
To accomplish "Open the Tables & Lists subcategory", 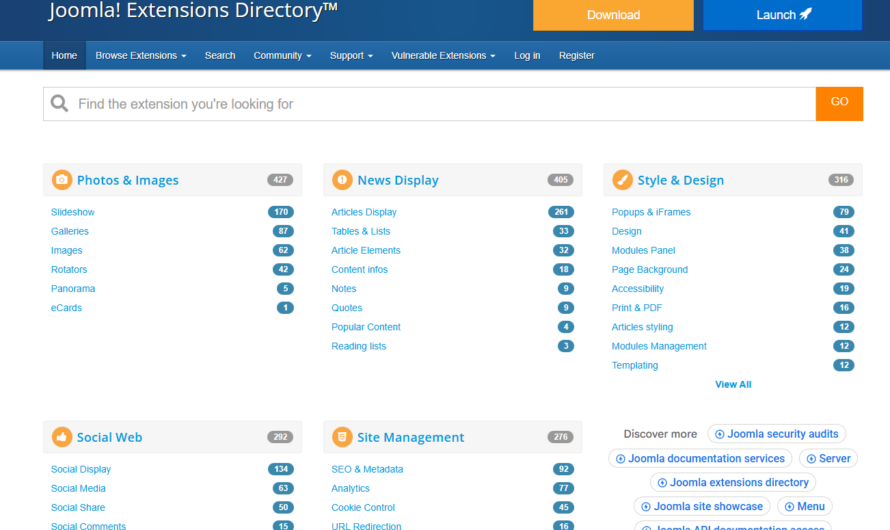I will pyautogui.click(x=361, y=232).
